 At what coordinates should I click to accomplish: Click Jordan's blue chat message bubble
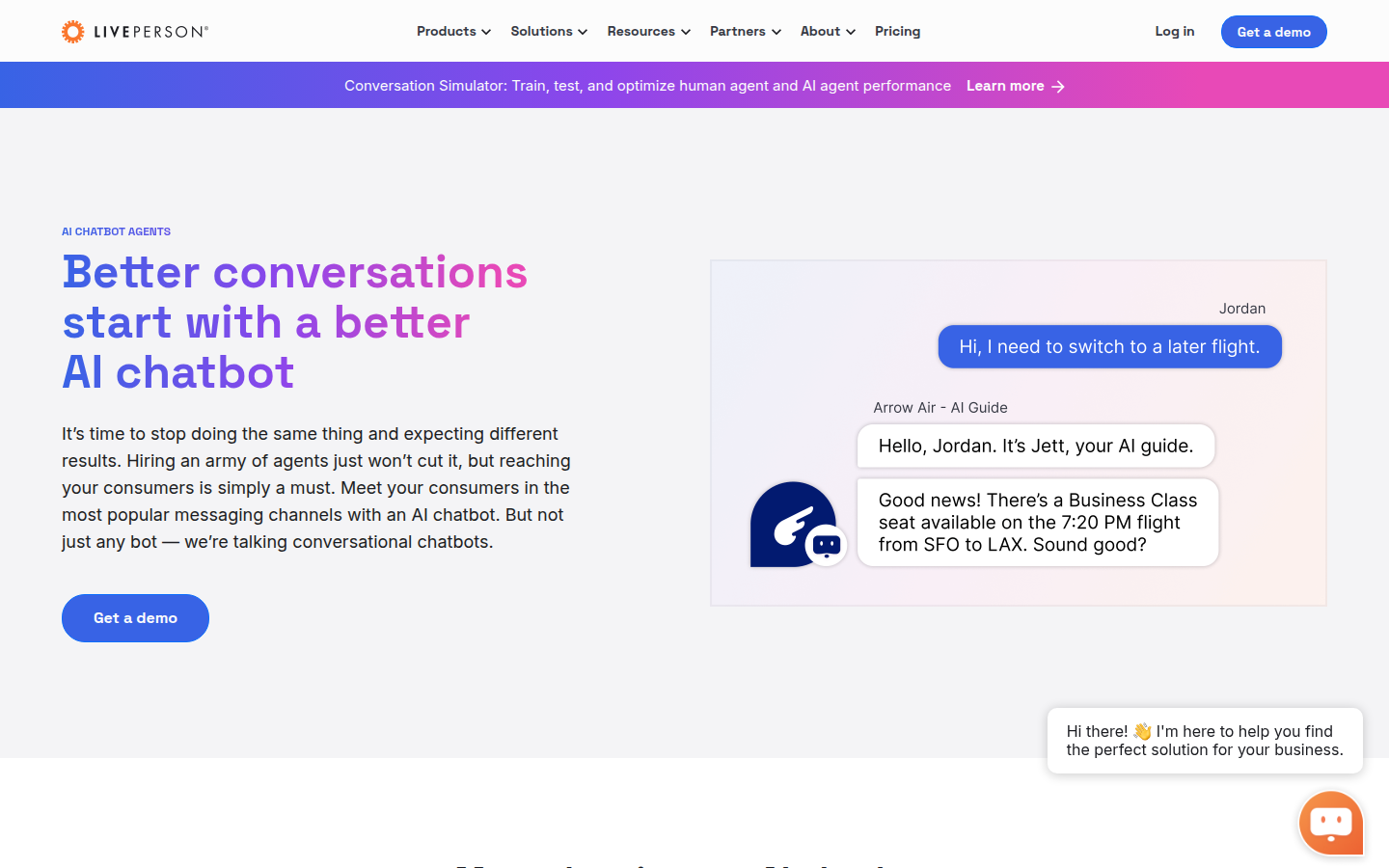click(1109, 346)
